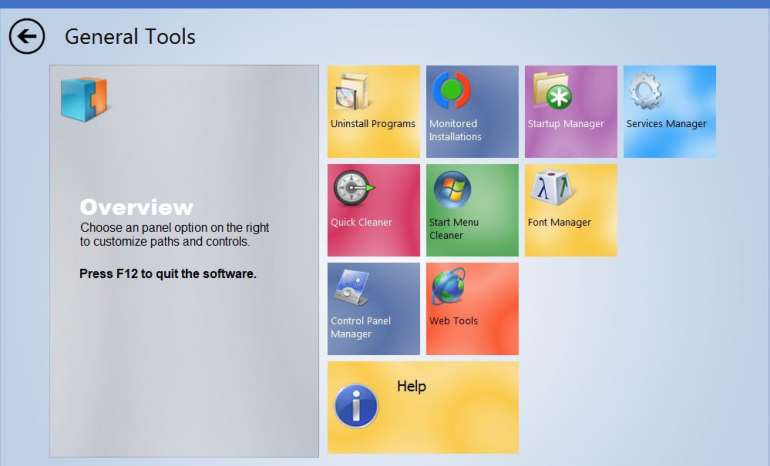Choose the "Startup Manager" label

click(x=566, y=124)
